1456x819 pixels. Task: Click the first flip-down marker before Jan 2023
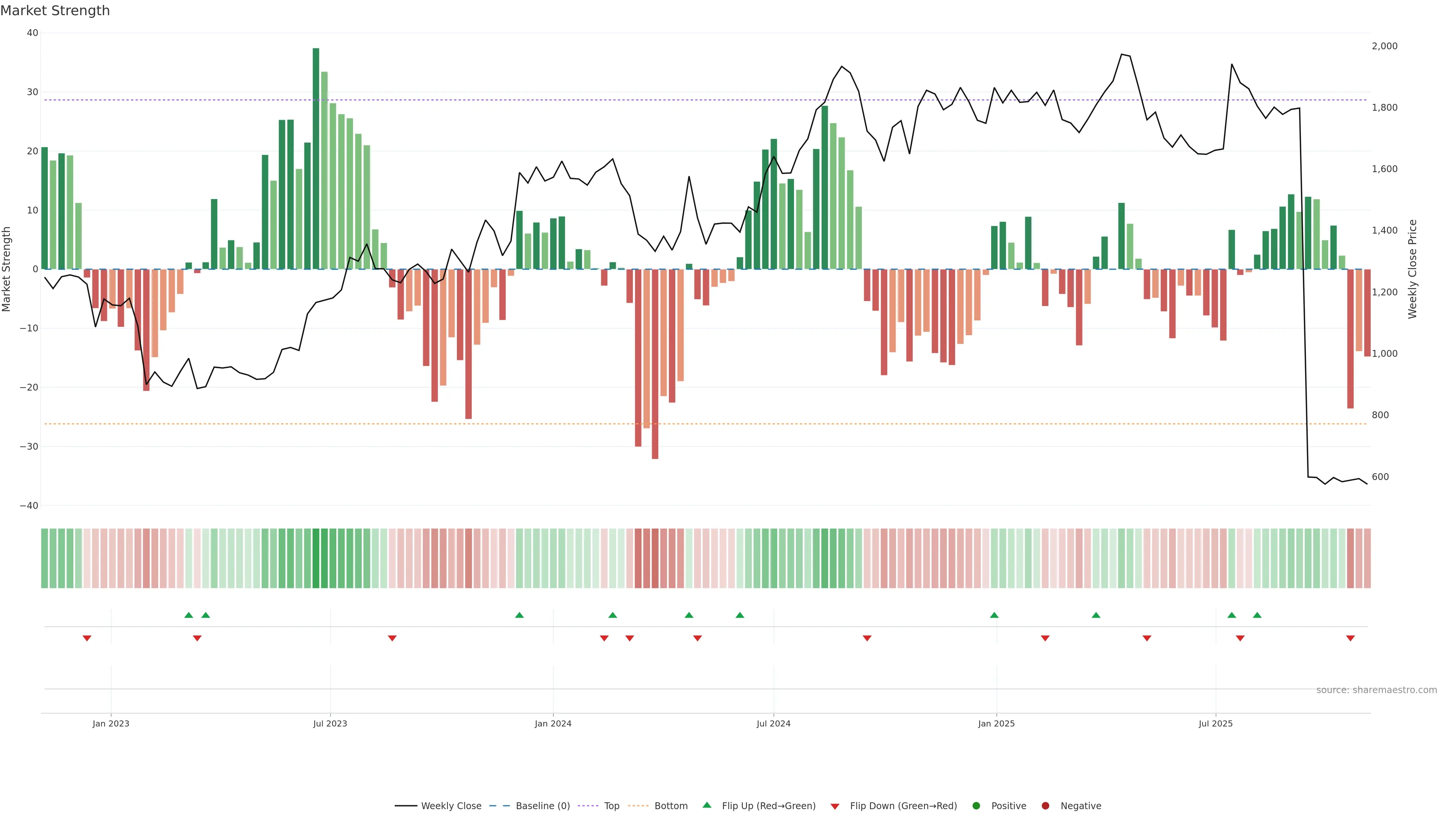point(87,638)
